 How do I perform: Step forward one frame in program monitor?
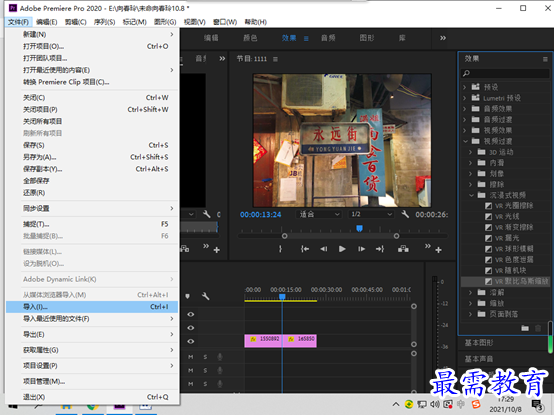361,249
